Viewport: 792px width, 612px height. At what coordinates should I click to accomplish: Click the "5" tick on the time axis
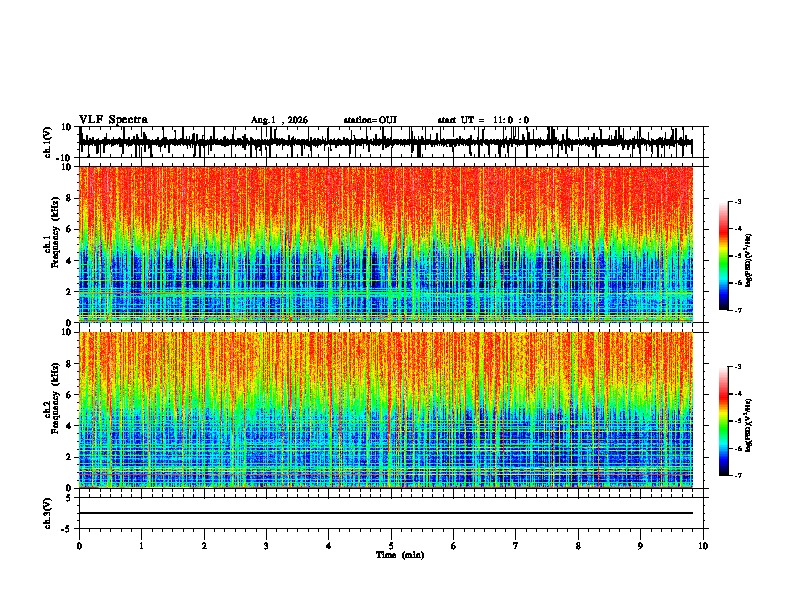pyautogui.click(x=391, y=546)
